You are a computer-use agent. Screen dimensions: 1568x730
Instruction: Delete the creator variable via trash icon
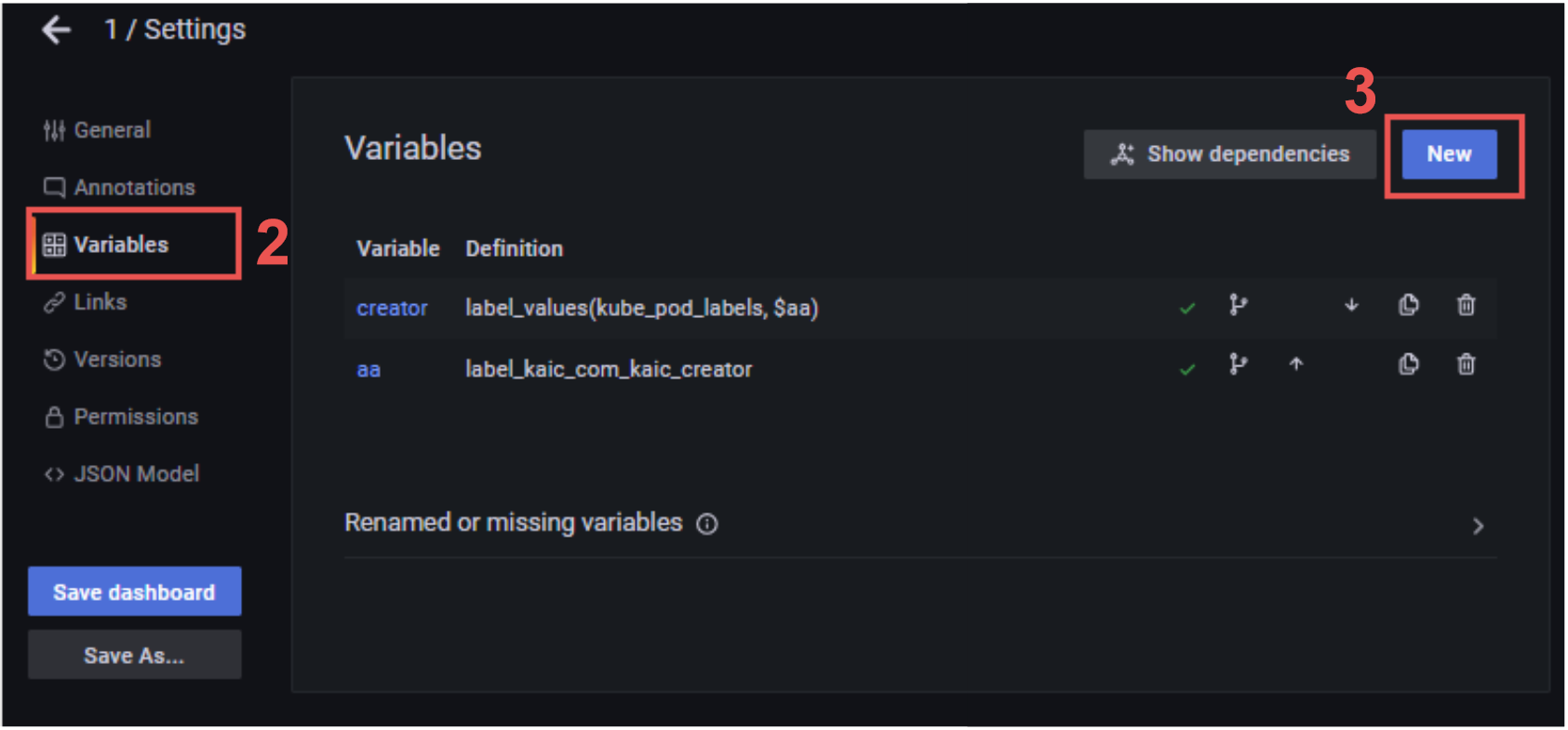click(x=1466, y=305)
